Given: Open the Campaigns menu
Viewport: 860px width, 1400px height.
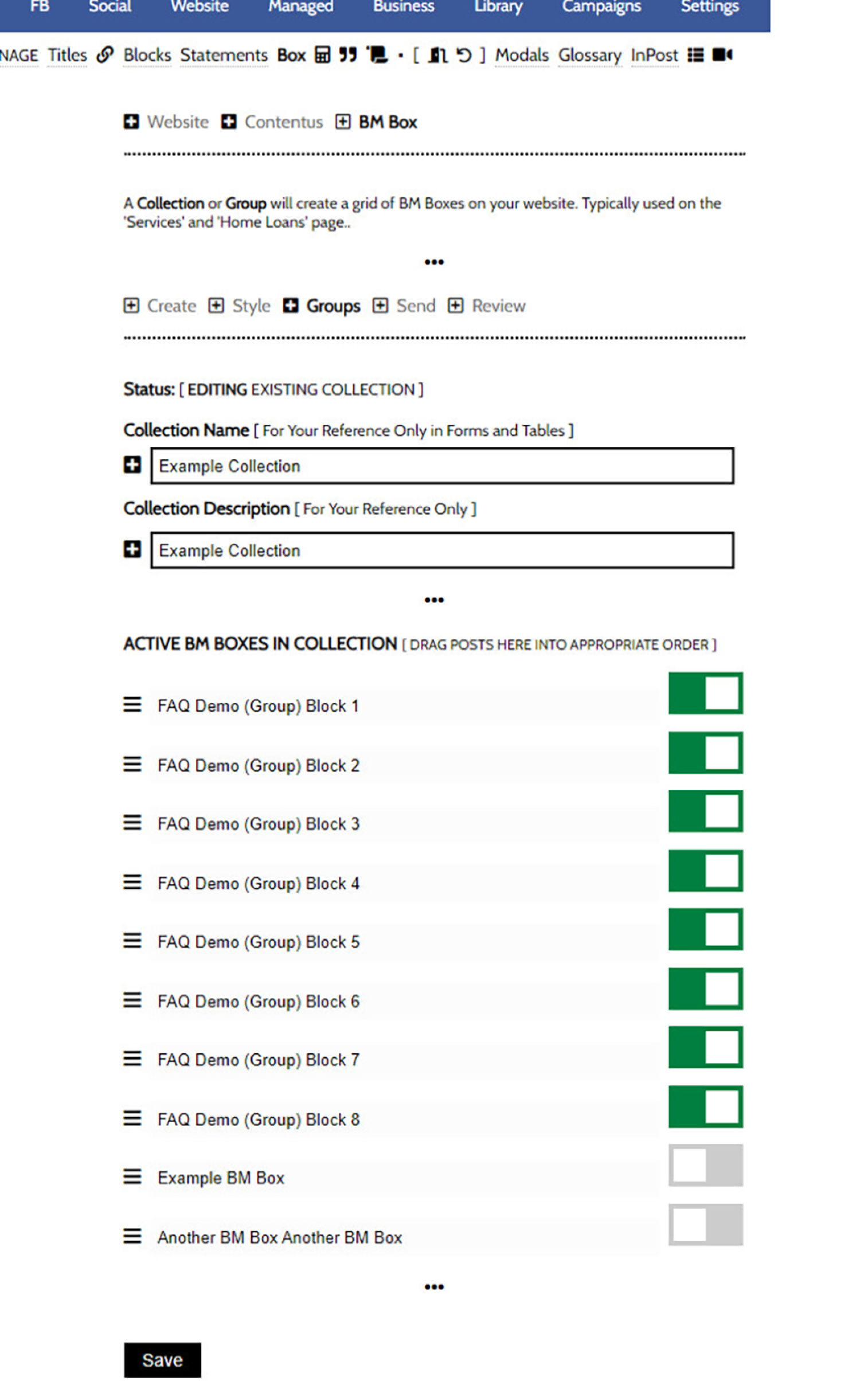Looking at the screenshot, I should click(x=601, y=7).
